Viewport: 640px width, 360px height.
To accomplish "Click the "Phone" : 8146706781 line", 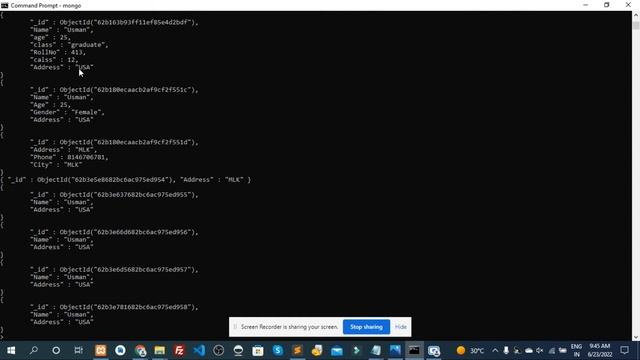I will point(69,157).
